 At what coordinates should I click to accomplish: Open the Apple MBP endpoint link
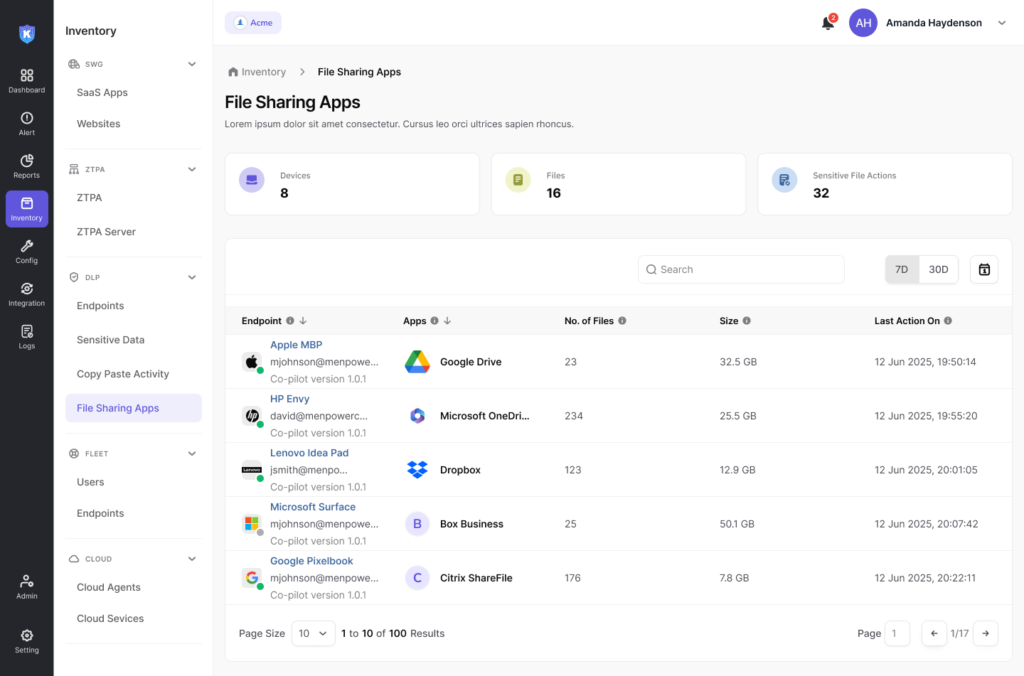click(x=296, y=345)
